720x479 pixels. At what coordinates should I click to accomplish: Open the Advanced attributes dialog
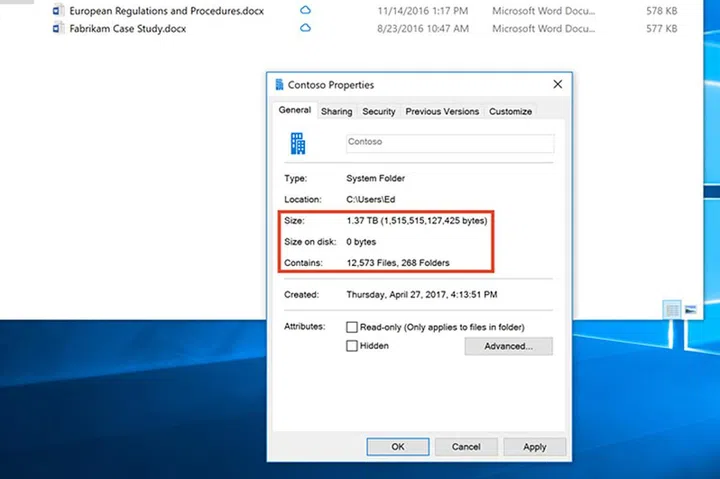click(x=507, y=346)
